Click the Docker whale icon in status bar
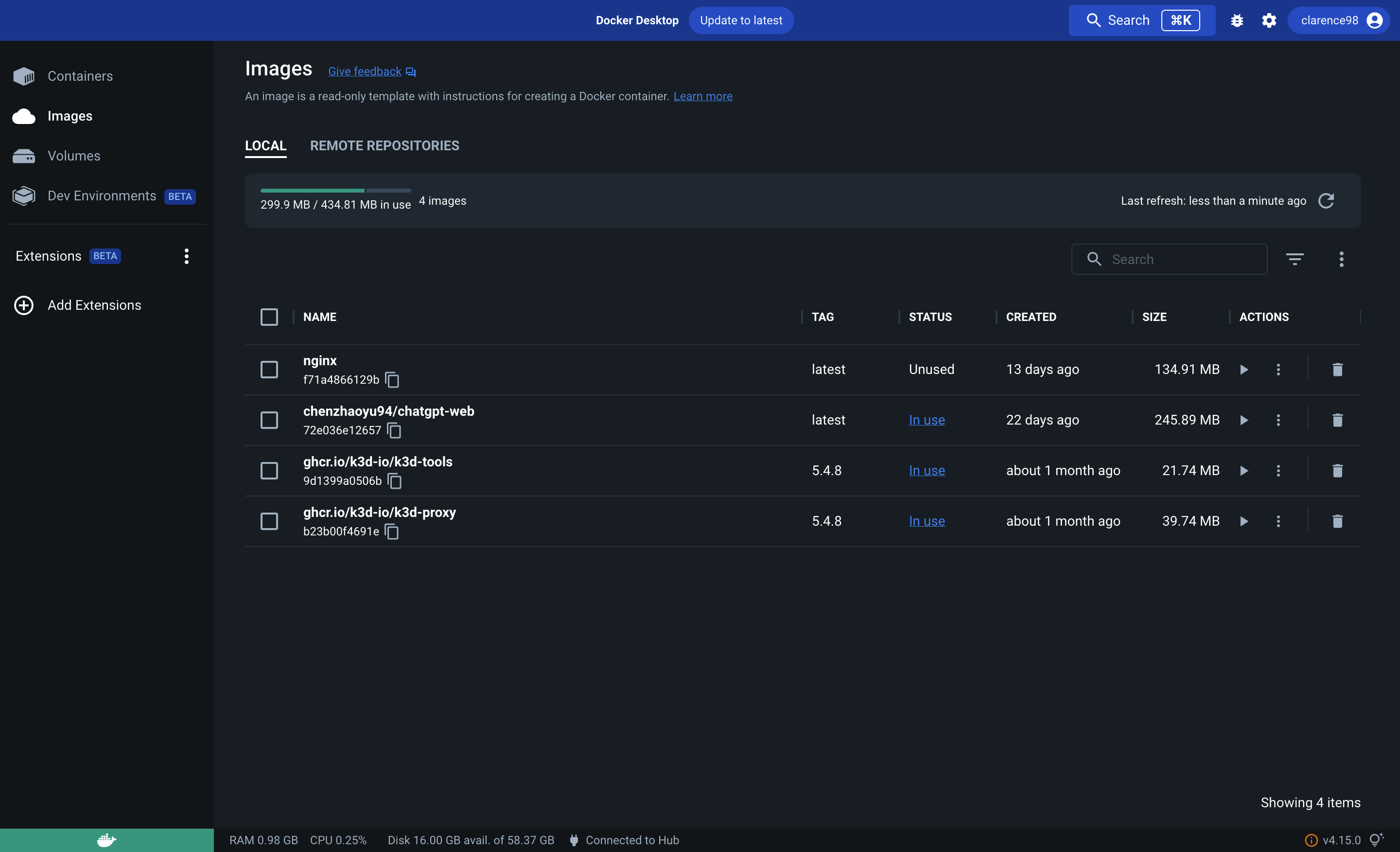Viewport: 1400px width, 852px height. pyautogui.click(x=106, y=840)
